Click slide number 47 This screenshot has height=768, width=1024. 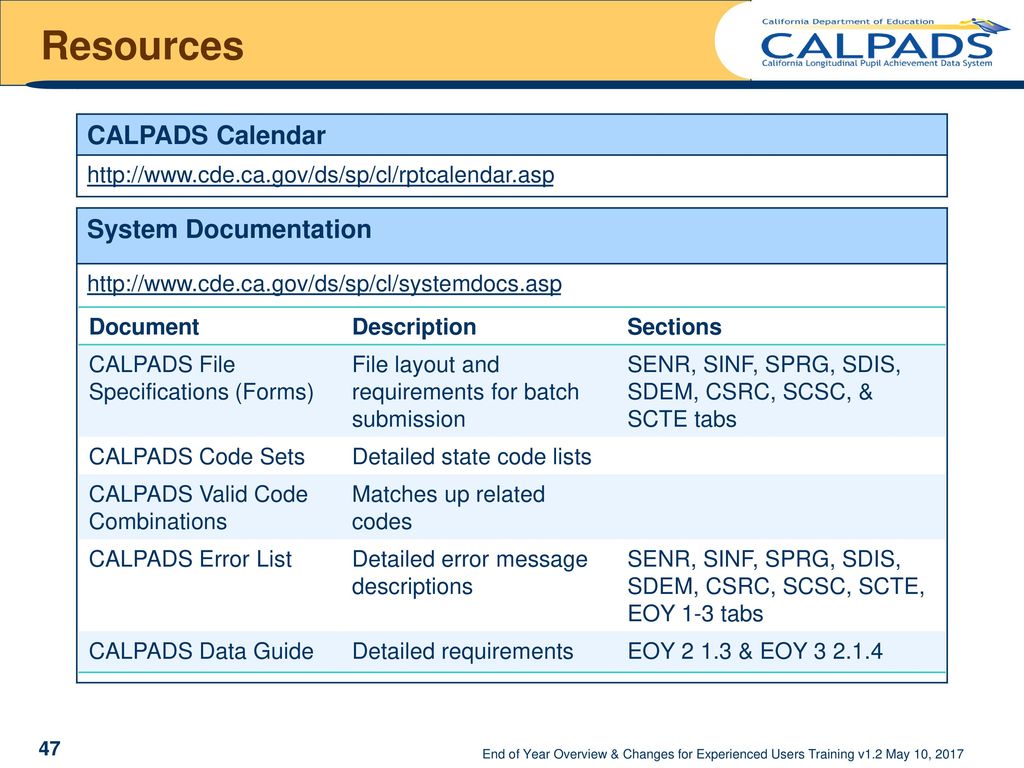tap(50, 748)
